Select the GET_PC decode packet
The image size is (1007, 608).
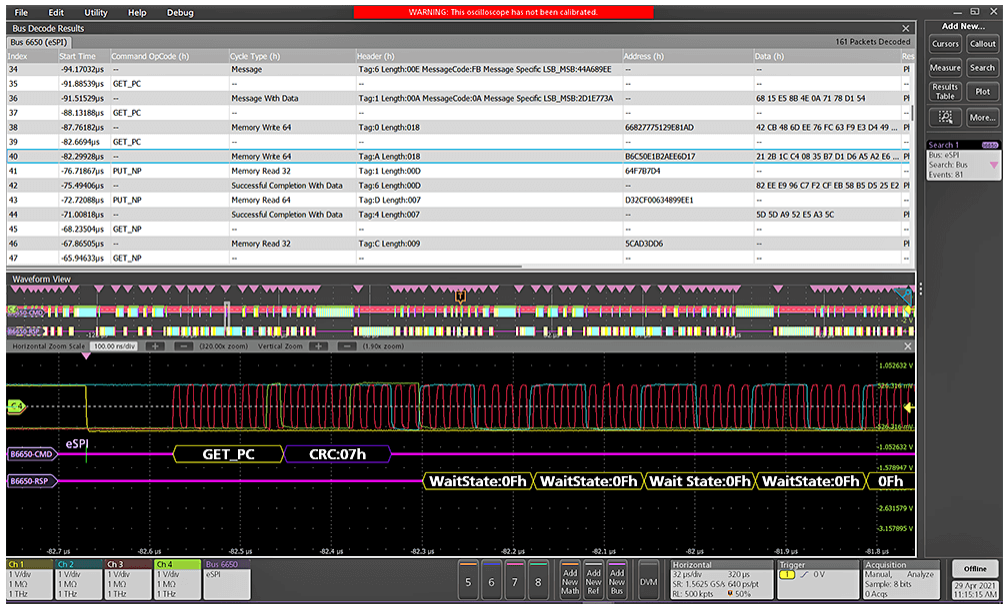(x=228, y=454)
